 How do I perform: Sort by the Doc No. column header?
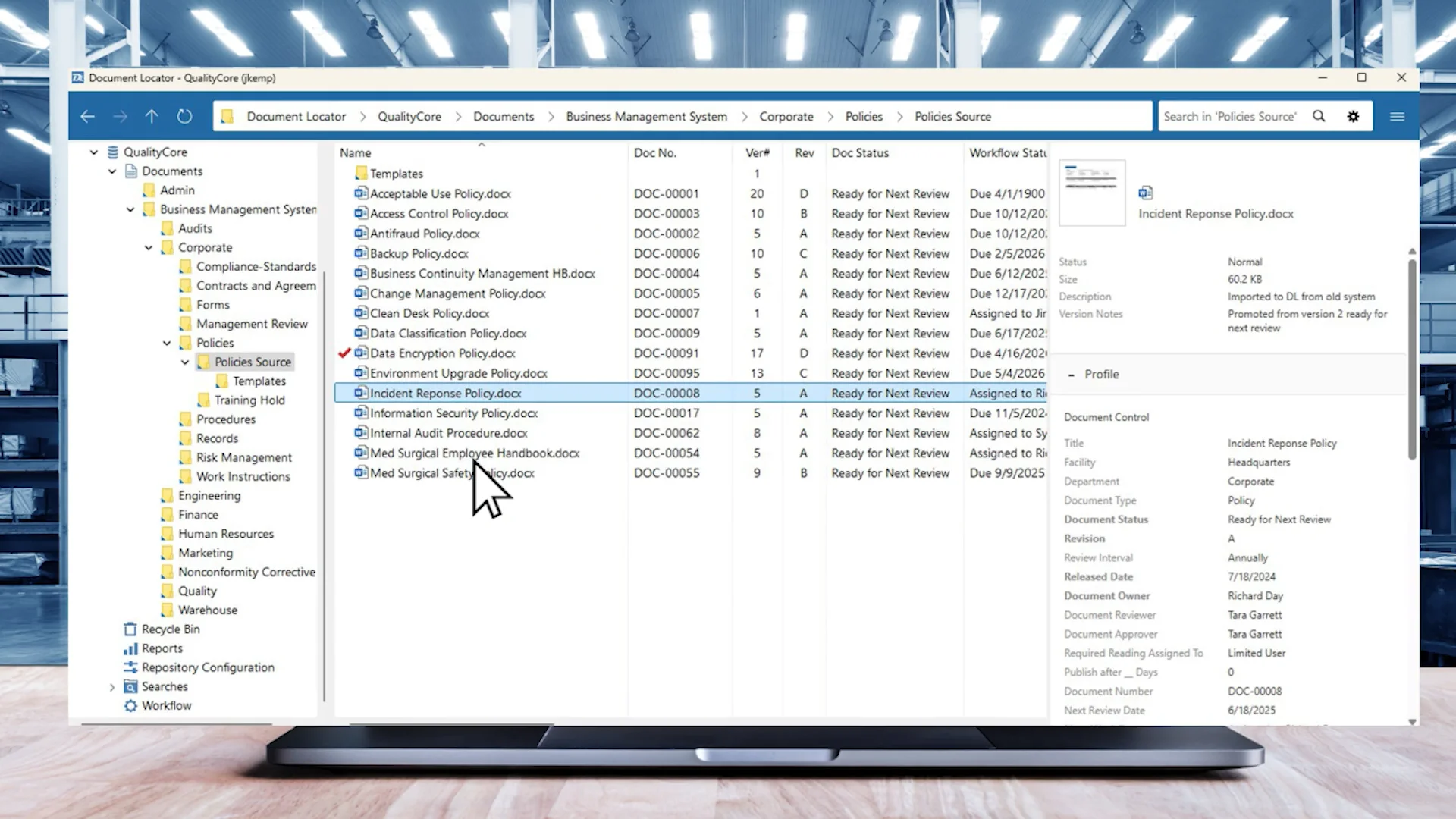point(654,152)
